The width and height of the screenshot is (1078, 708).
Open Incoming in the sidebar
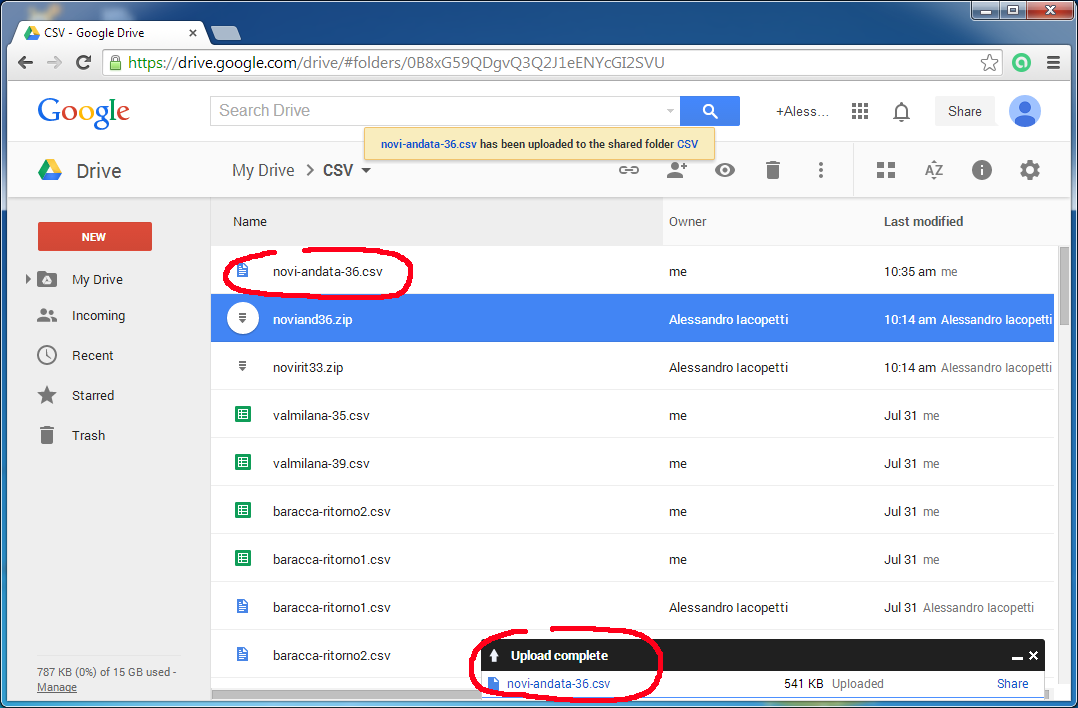(98, 316)
